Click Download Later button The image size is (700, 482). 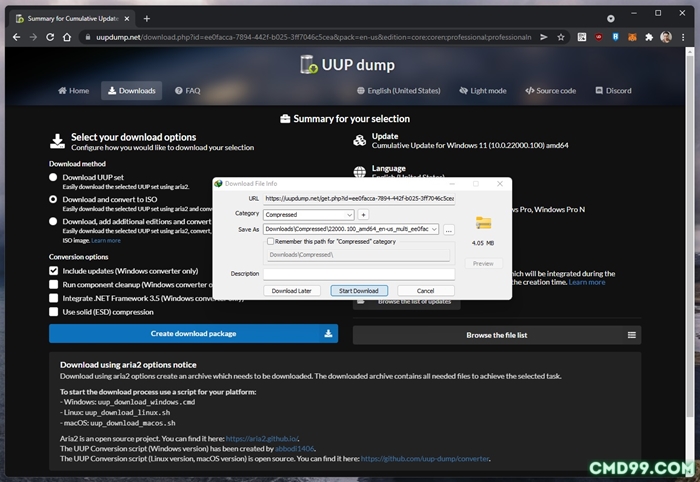tap(292, 291)
